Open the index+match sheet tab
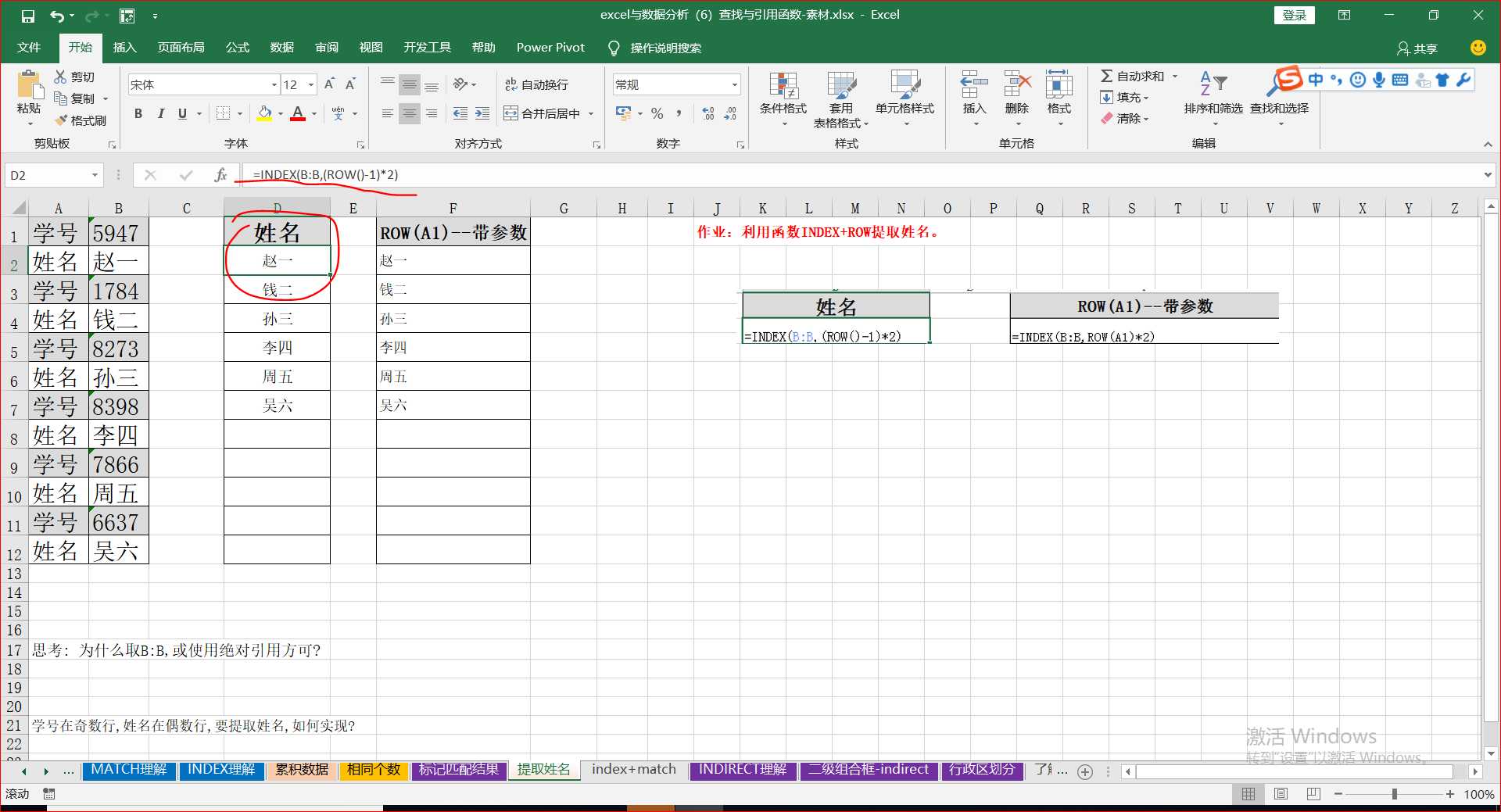1501x812 pixels. 634,770
